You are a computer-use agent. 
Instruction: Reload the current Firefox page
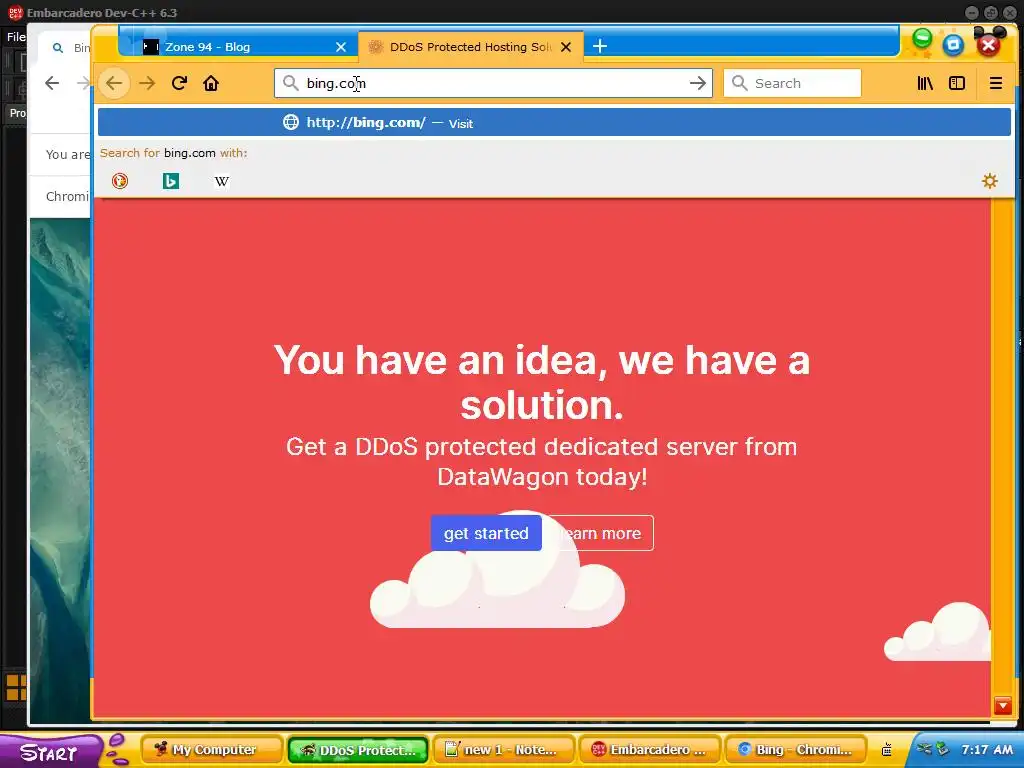tap(180, 84)
